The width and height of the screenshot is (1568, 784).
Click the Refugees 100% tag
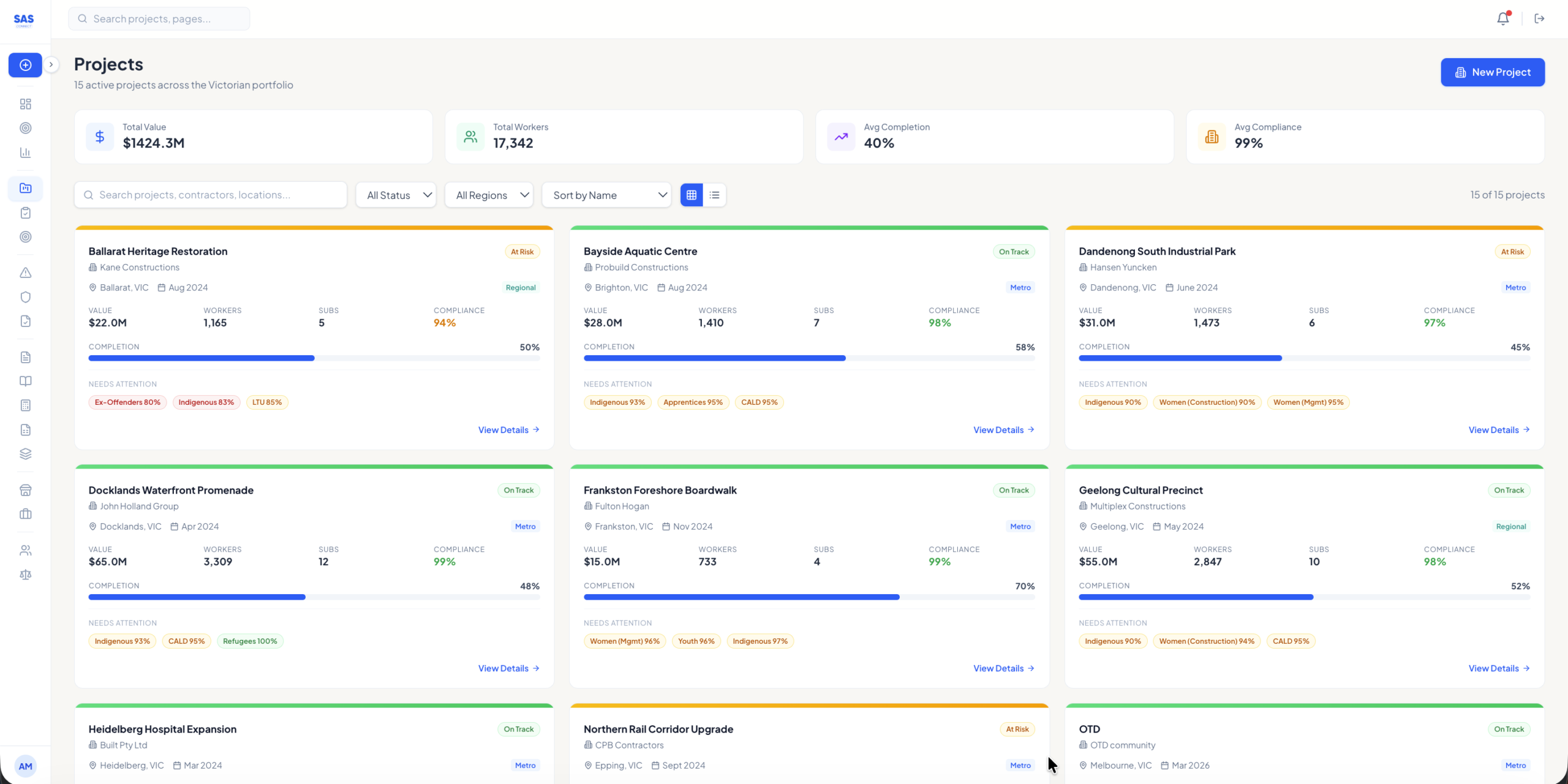pos(250,641)
